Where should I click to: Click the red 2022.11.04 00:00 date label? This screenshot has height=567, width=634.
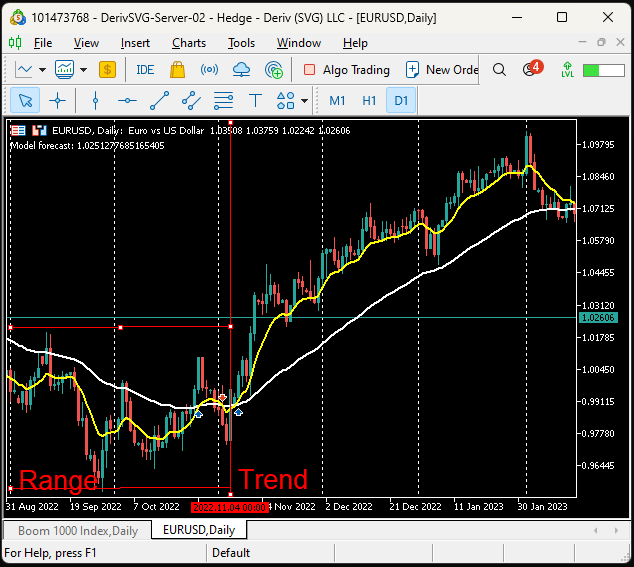click(x=229, y=507)
